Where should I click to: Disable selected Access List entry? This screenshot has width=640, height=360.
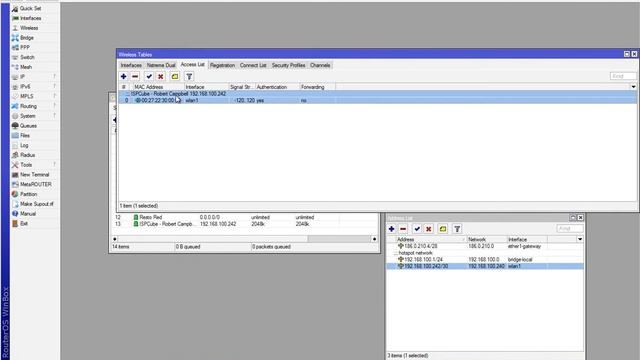pyautogui.click(x=161, y=76)
